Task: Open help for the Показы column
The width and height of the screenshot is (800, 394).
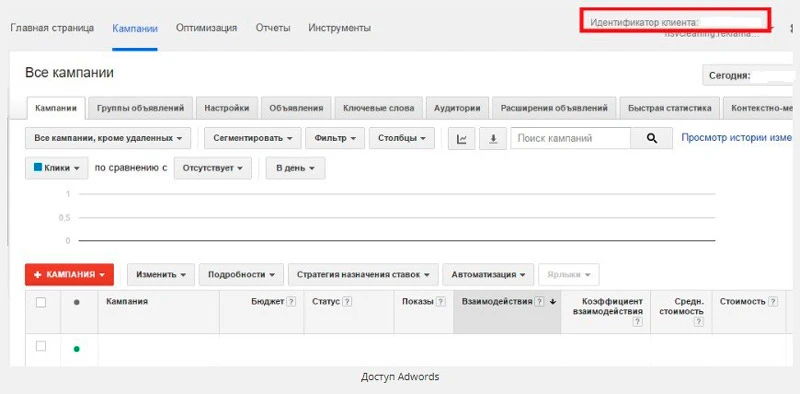Action: [x=440, y=302]
